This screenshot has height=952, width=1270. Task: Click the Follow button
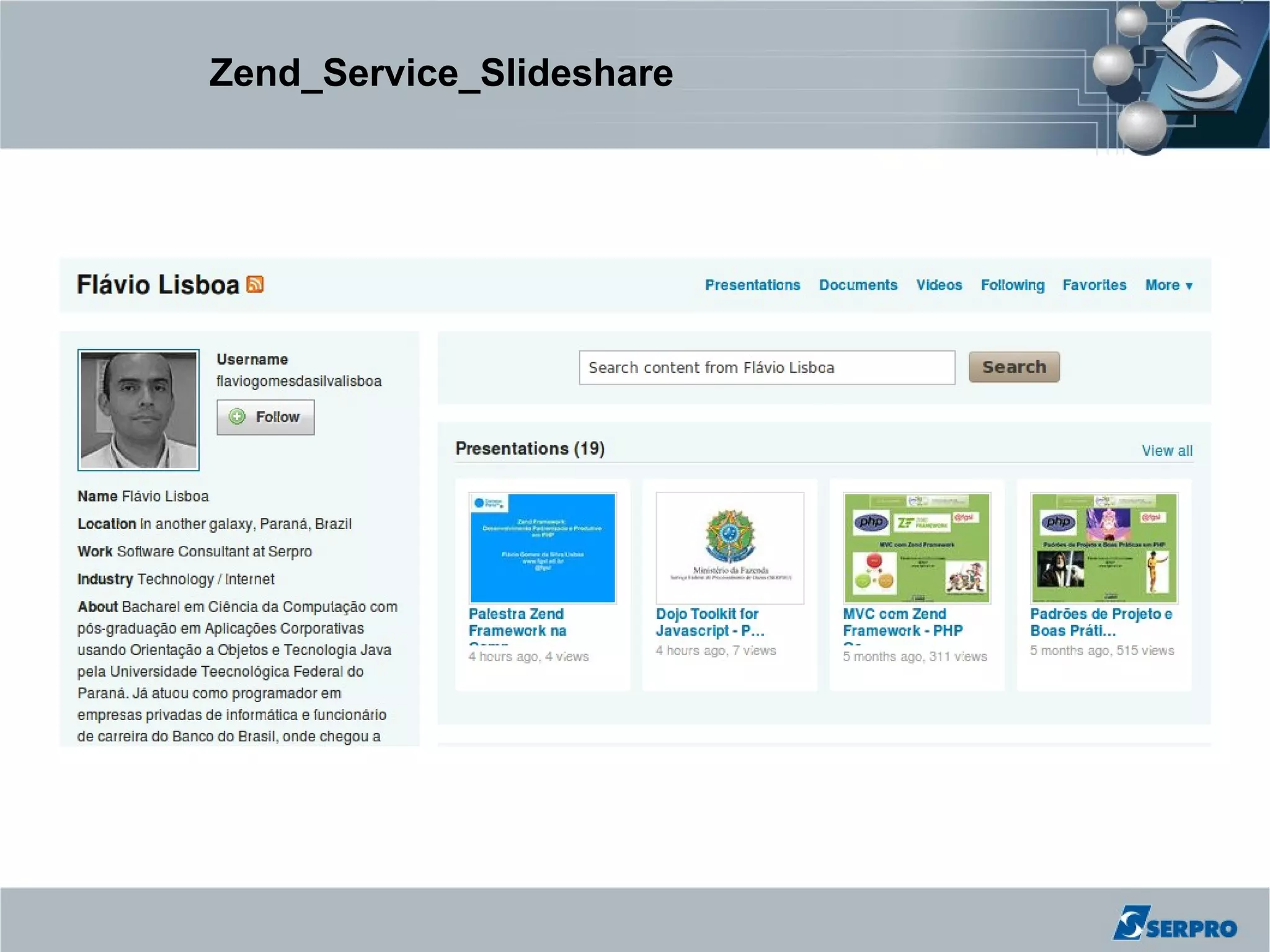(x=265, y=417)
